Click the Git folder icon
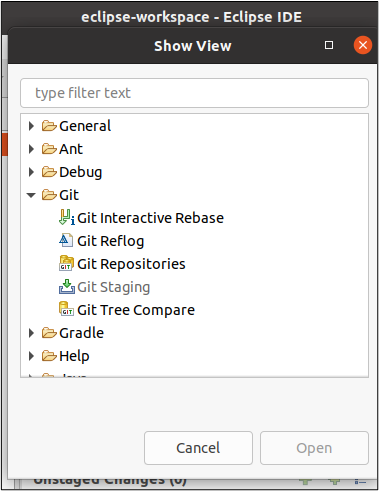The width and height of the screenshot is (379, 491). click(x=49, y=195)
